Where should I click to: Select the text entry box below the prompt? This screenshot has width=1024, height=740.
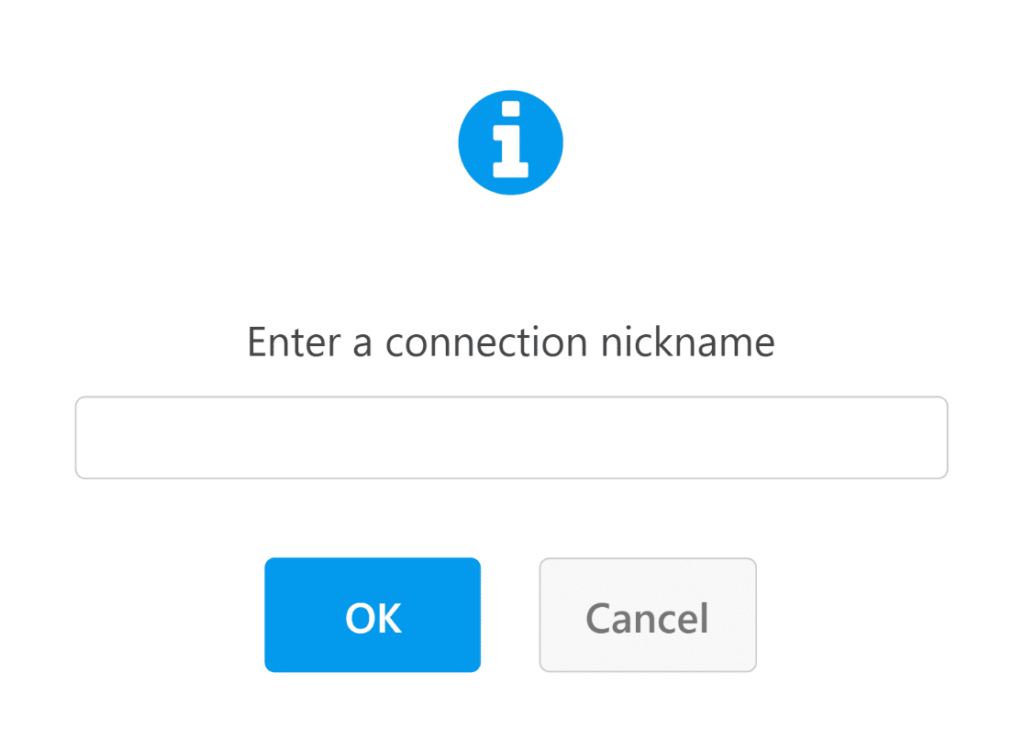click(511, 437)
